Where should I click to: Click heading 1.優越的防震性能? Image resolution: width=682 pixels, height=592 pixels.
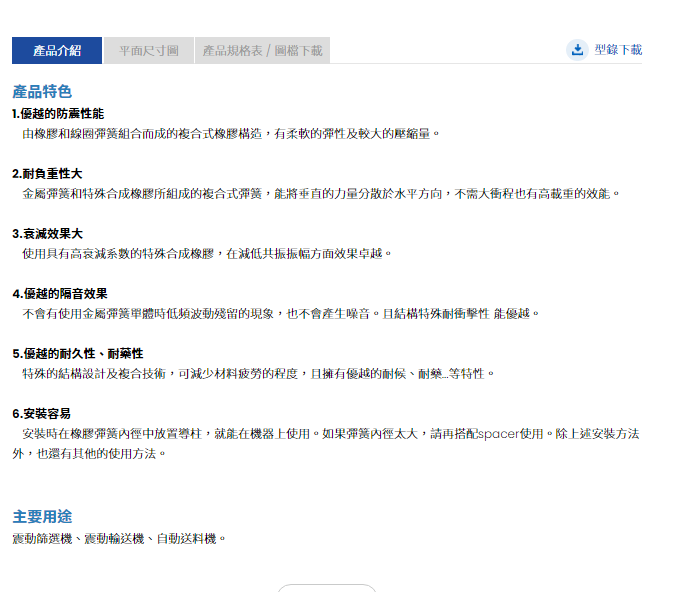(58, 114)
